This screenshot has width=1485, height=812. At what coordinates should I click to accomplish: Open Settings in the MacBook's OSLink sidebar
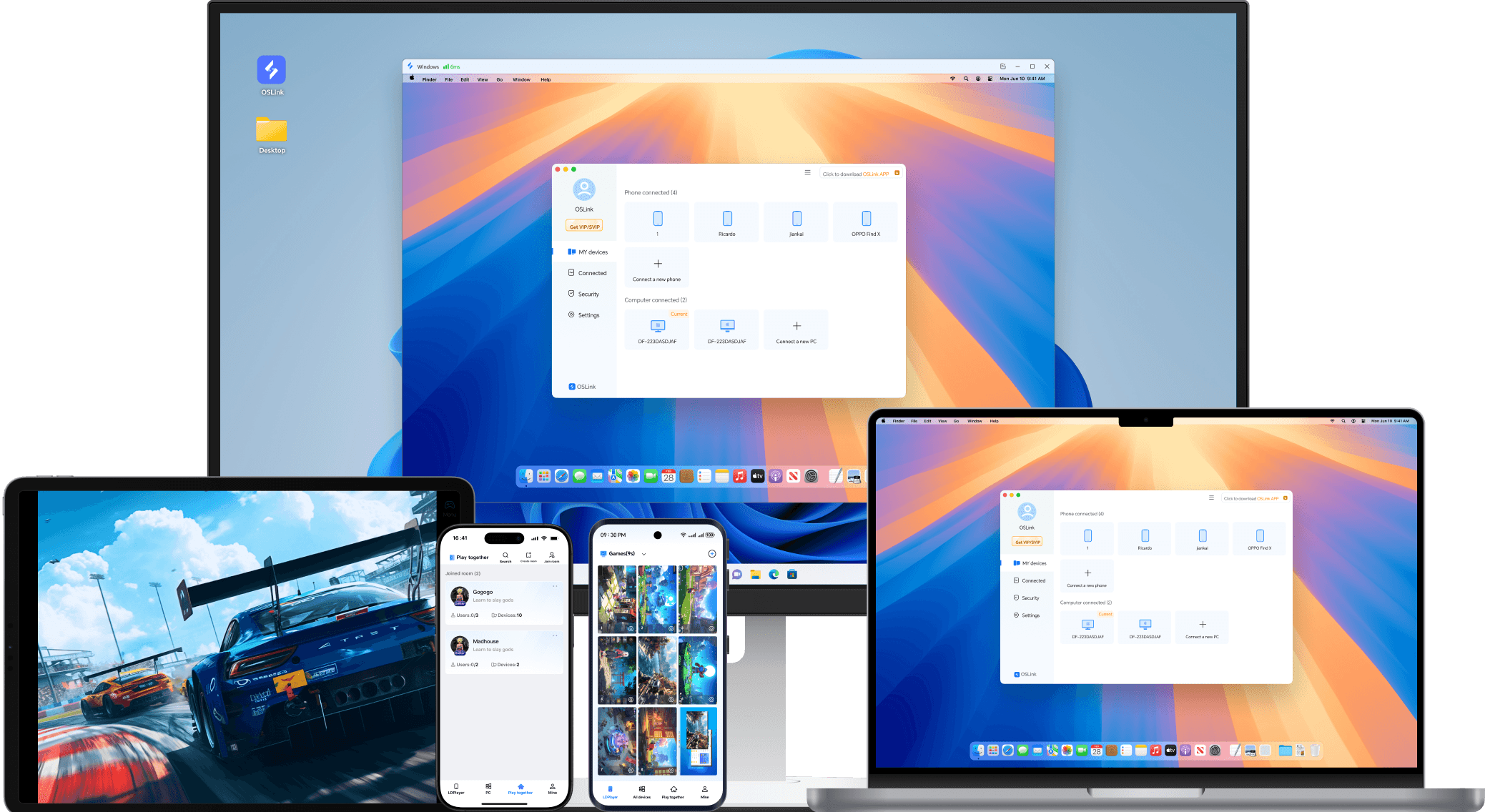coord(1027,615)
